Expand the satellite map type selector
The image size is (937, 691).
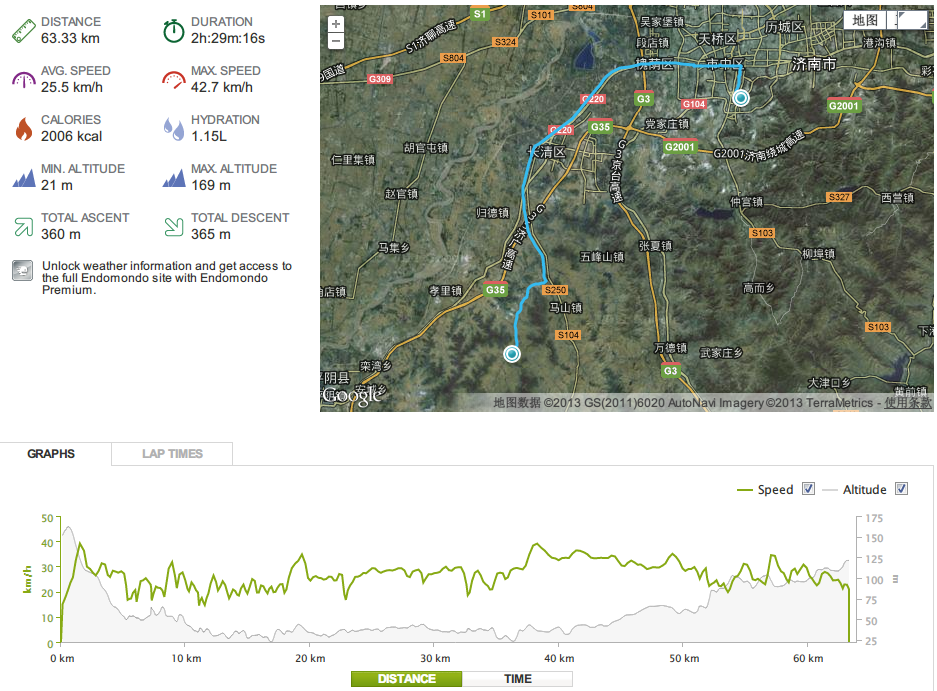point(911,20)
